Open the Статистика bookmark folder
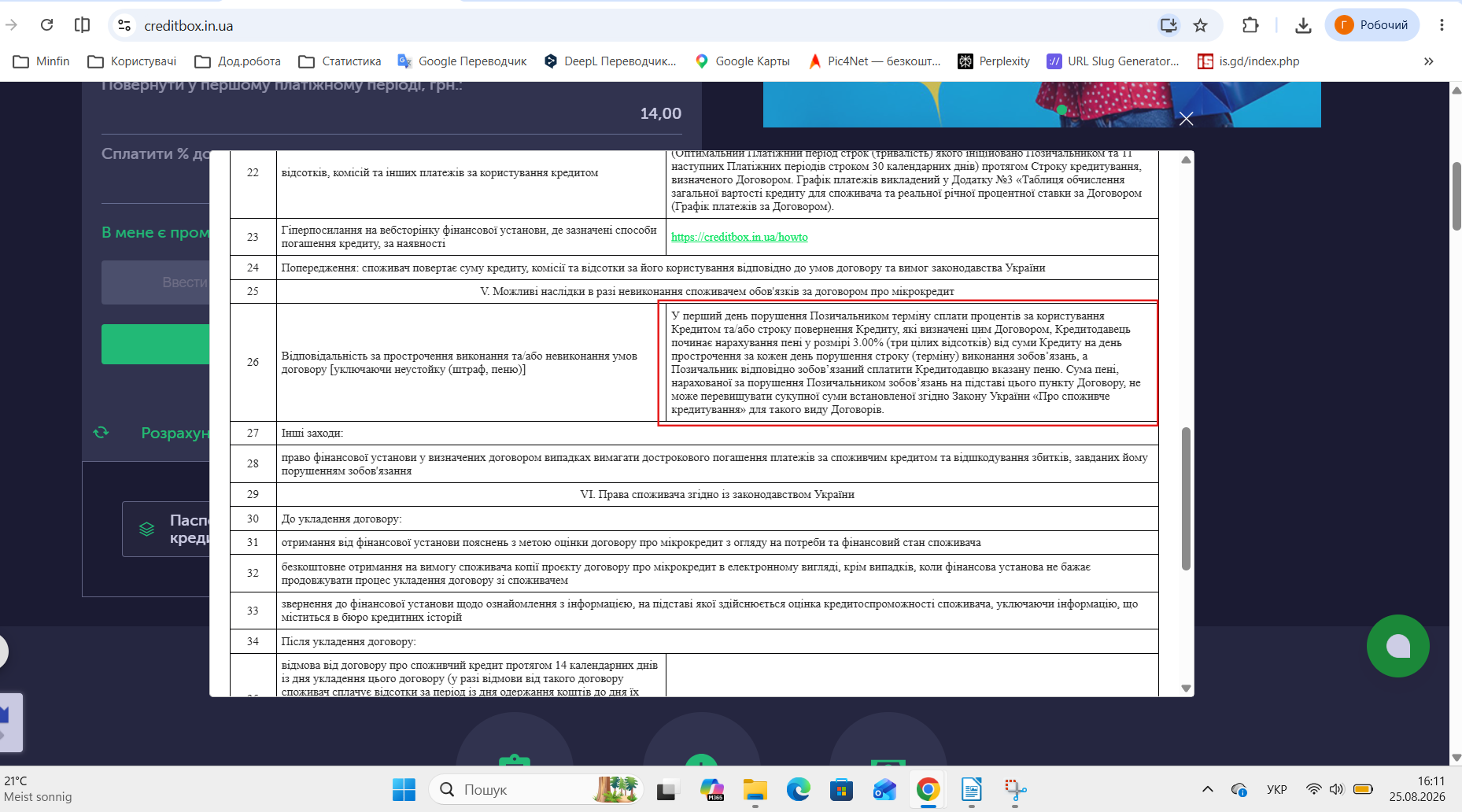1462x812 pixels. pos(340,61)
